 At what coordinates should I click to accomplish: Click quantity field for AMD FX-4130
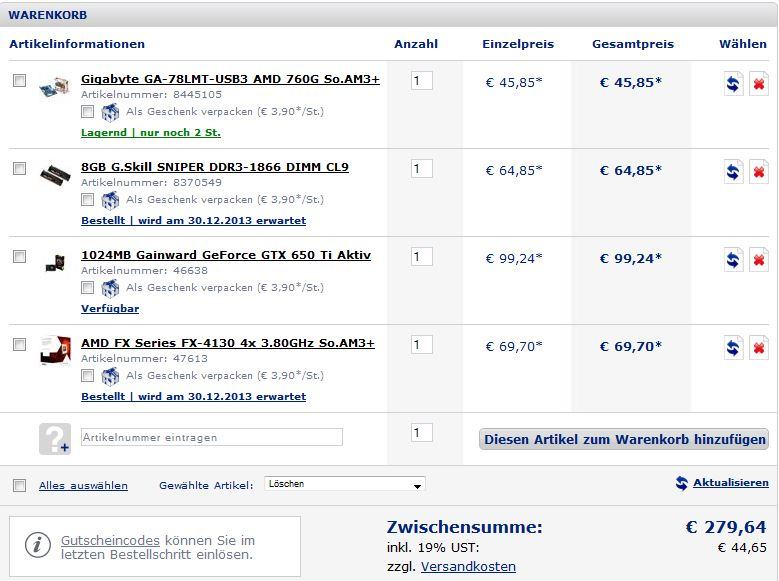422,344
